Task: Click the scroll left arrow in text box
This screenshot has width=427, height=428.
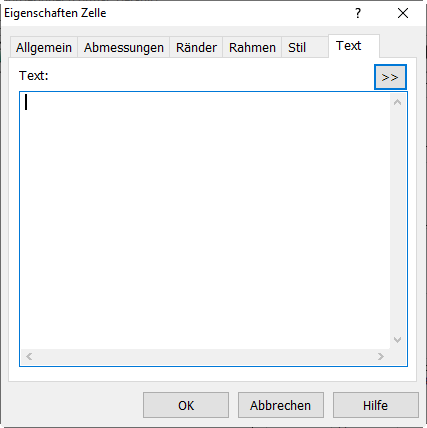Action: (29, 357)
